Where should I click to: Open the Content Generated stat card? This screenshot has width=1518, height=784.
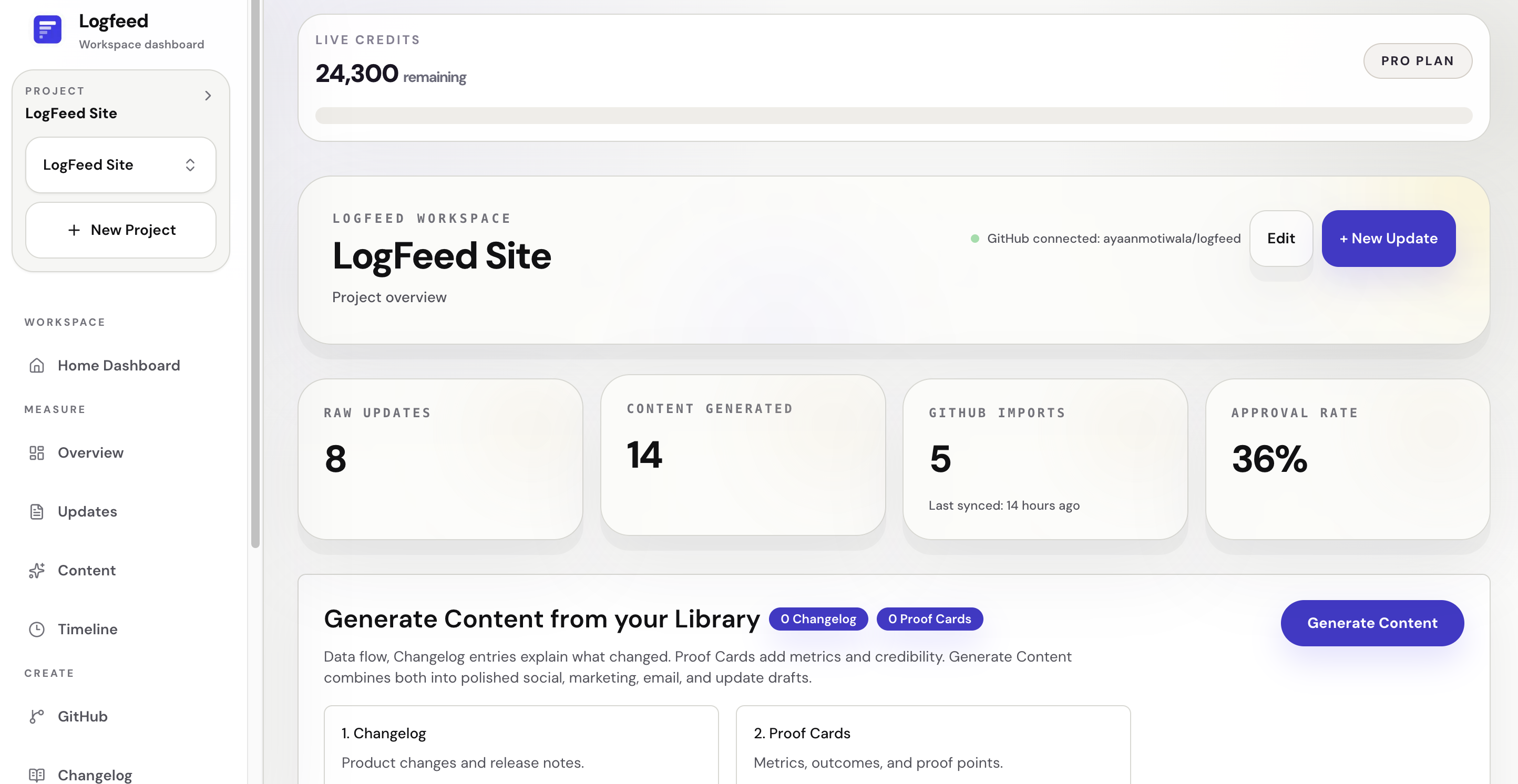[743, 456]
